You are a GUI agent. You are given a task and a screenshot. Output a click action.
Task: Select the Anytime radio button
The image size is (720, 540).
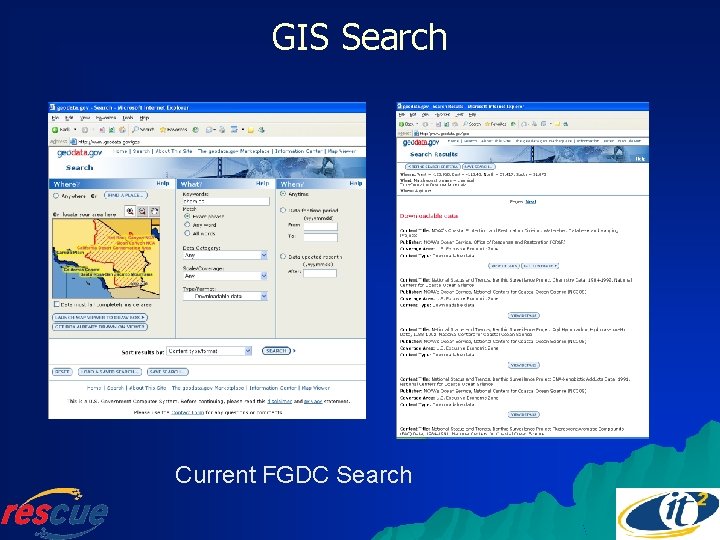coord(283,194)
